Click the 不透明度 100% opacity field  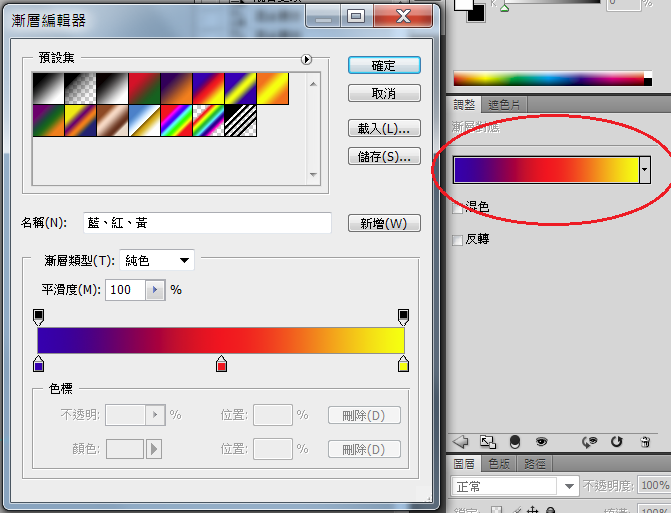654,486
